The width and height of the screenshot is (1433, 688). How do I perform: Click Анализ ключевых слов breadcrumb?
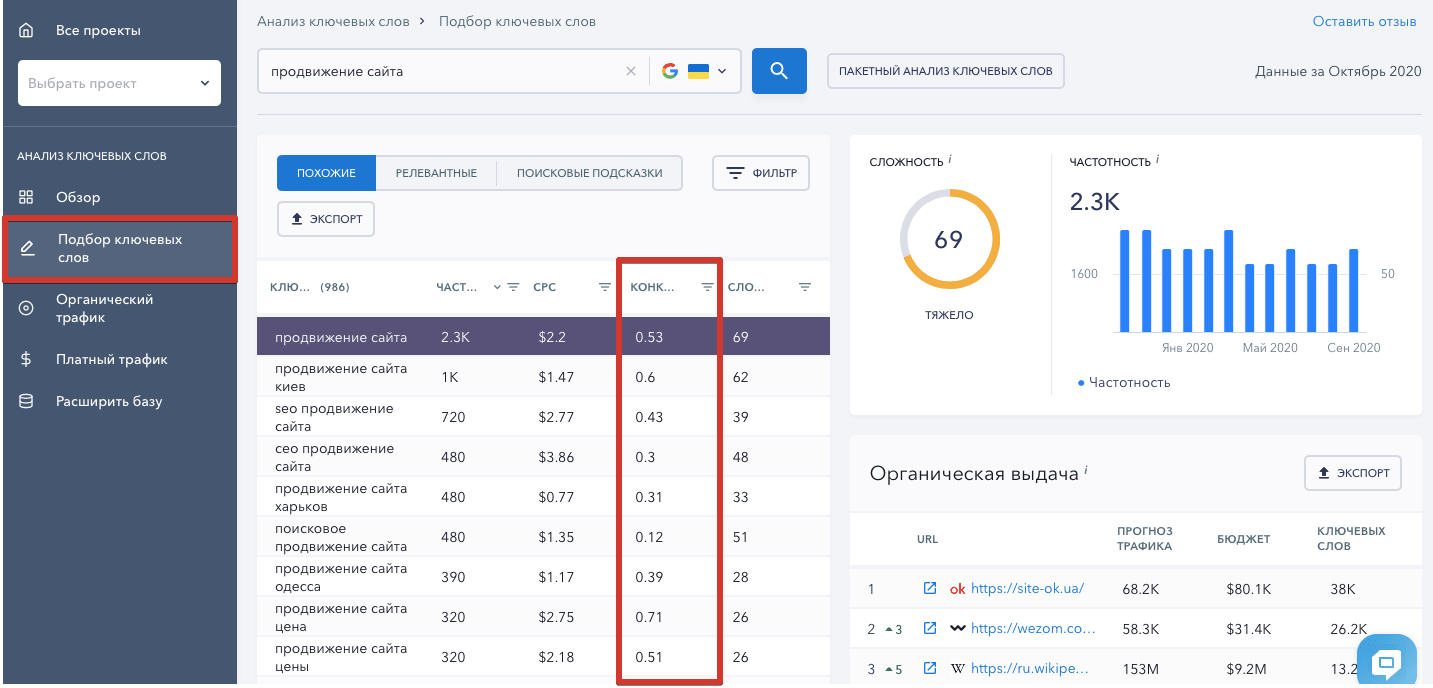point(332,21)
